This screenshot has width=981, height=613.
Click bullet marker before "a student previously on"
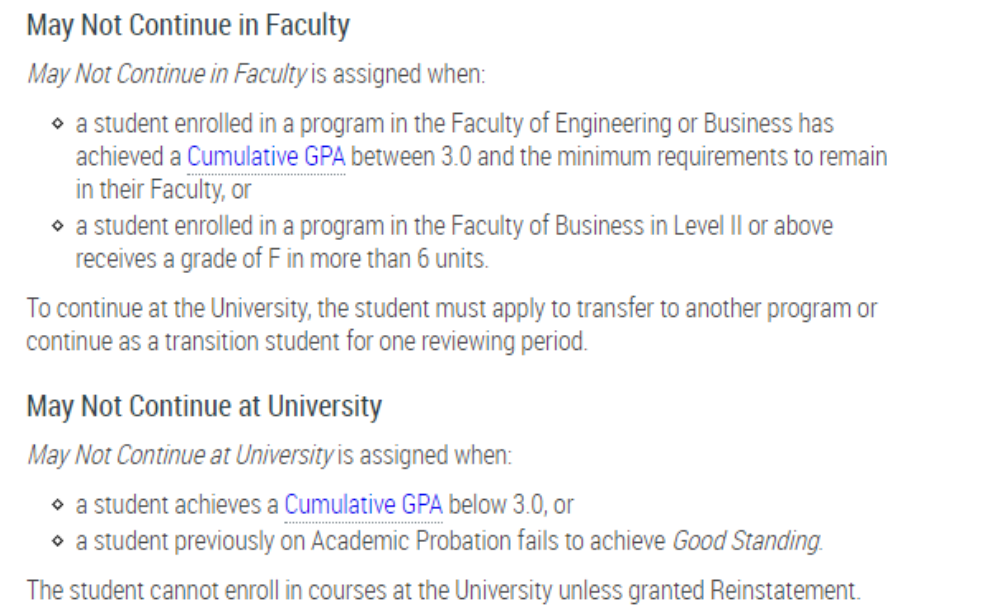[58, 542]
